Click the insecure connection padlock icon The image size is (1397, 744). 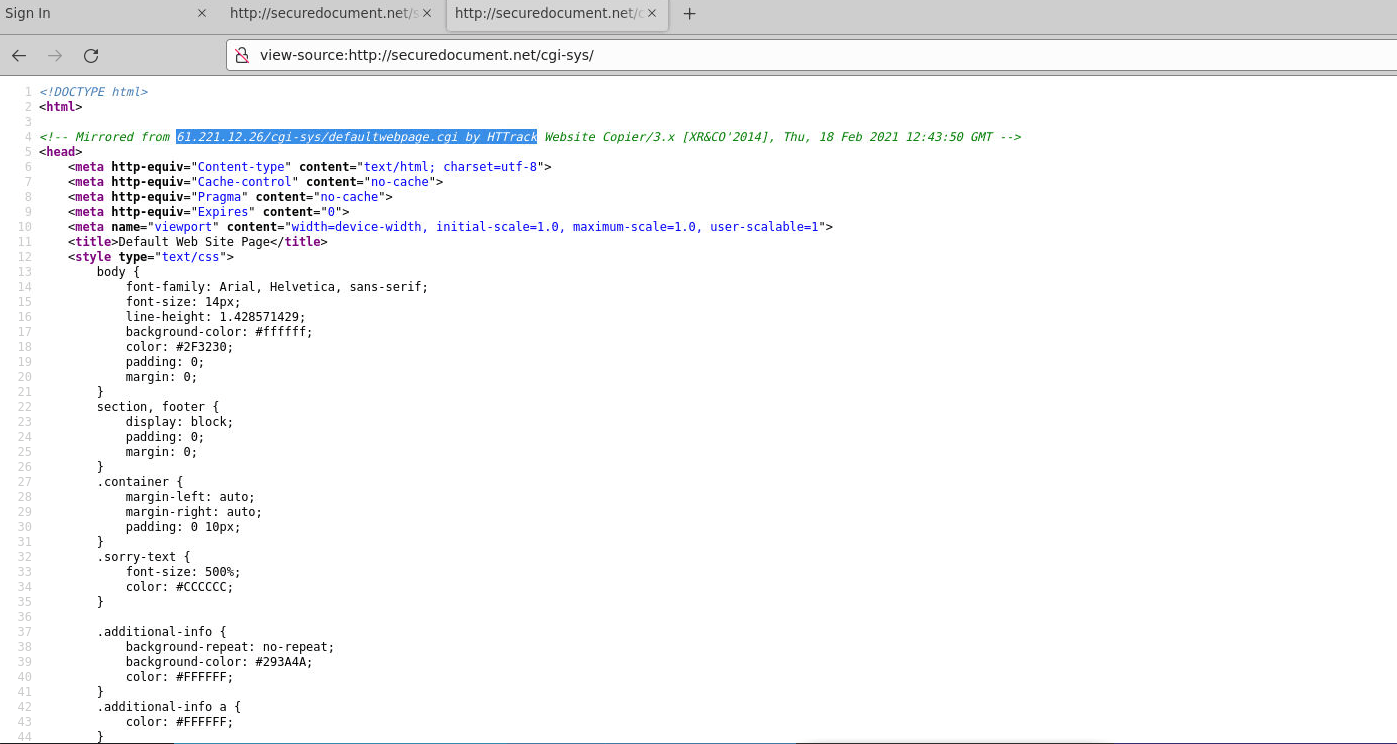pyautogui.click(x=242, y=56)
